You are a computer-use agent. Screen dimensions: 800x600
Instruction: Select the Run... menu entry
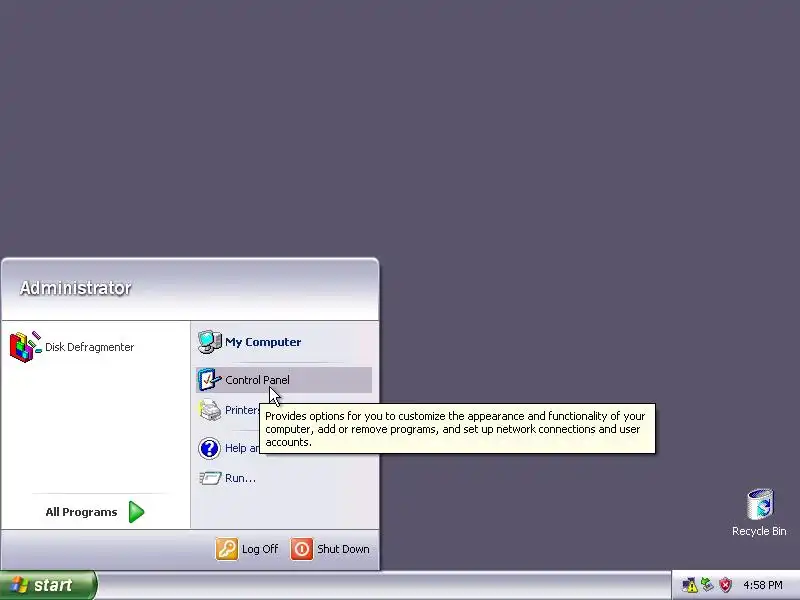pyautogui.click(x=240, y=478)
